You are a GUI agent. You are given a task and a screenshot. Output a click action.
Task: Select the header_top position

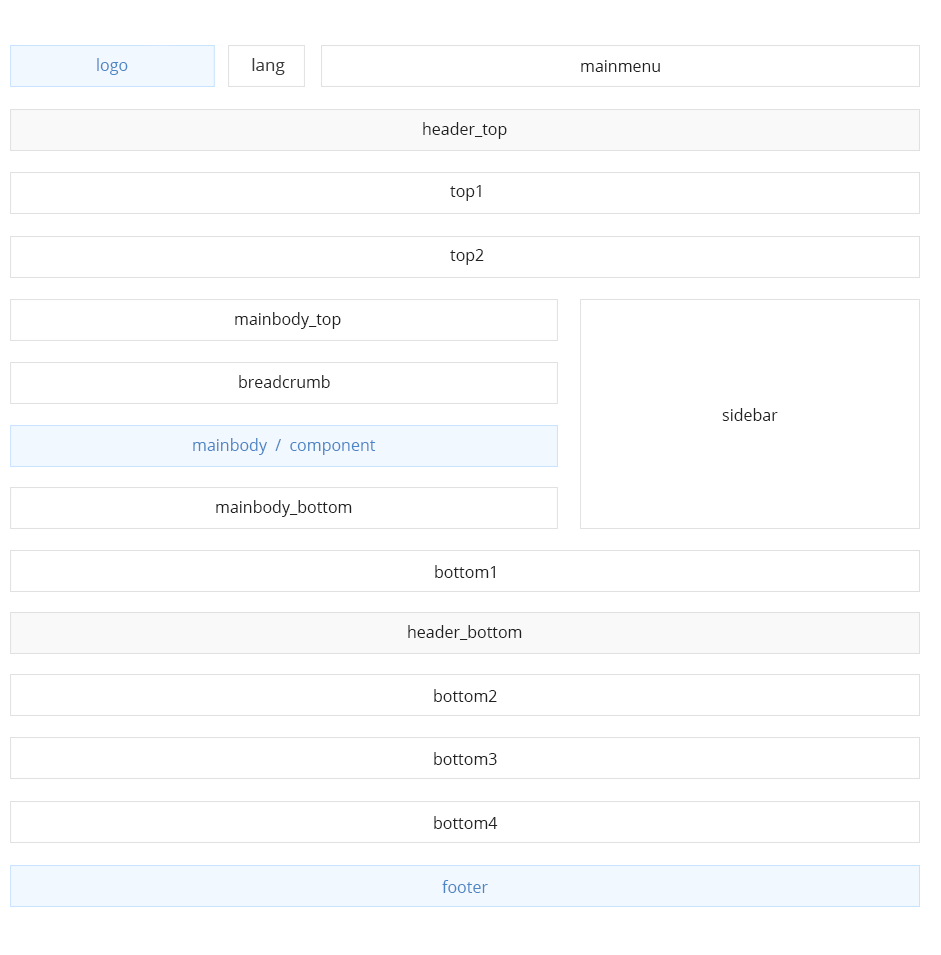465,130
